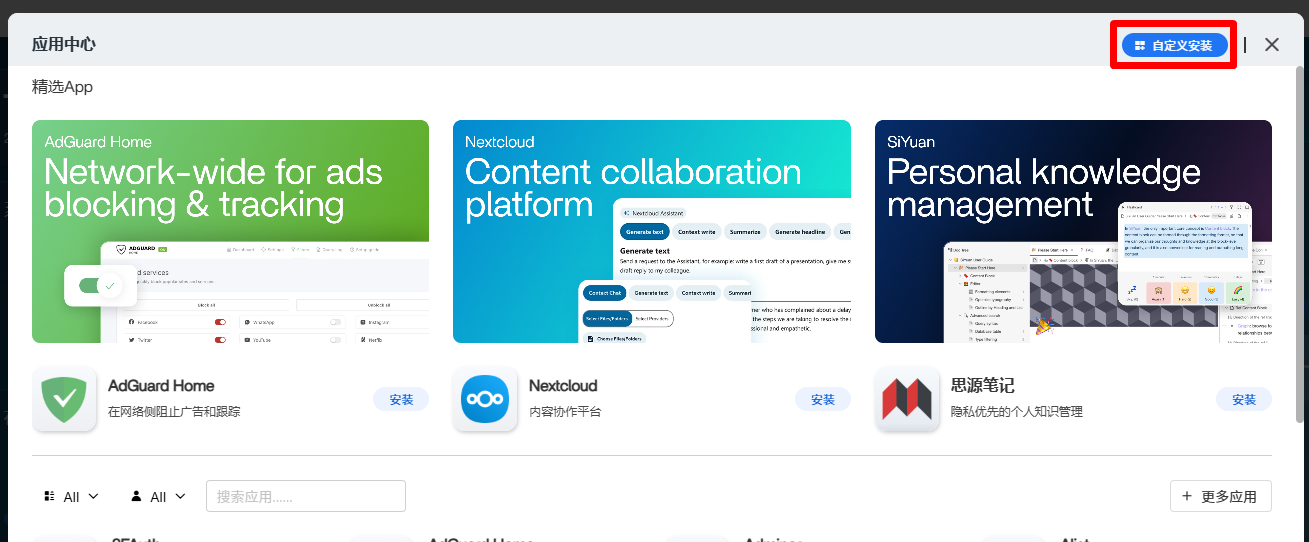Click the 精选App section heading
This screenshot has width=1309, height=542.
point(62,87)
